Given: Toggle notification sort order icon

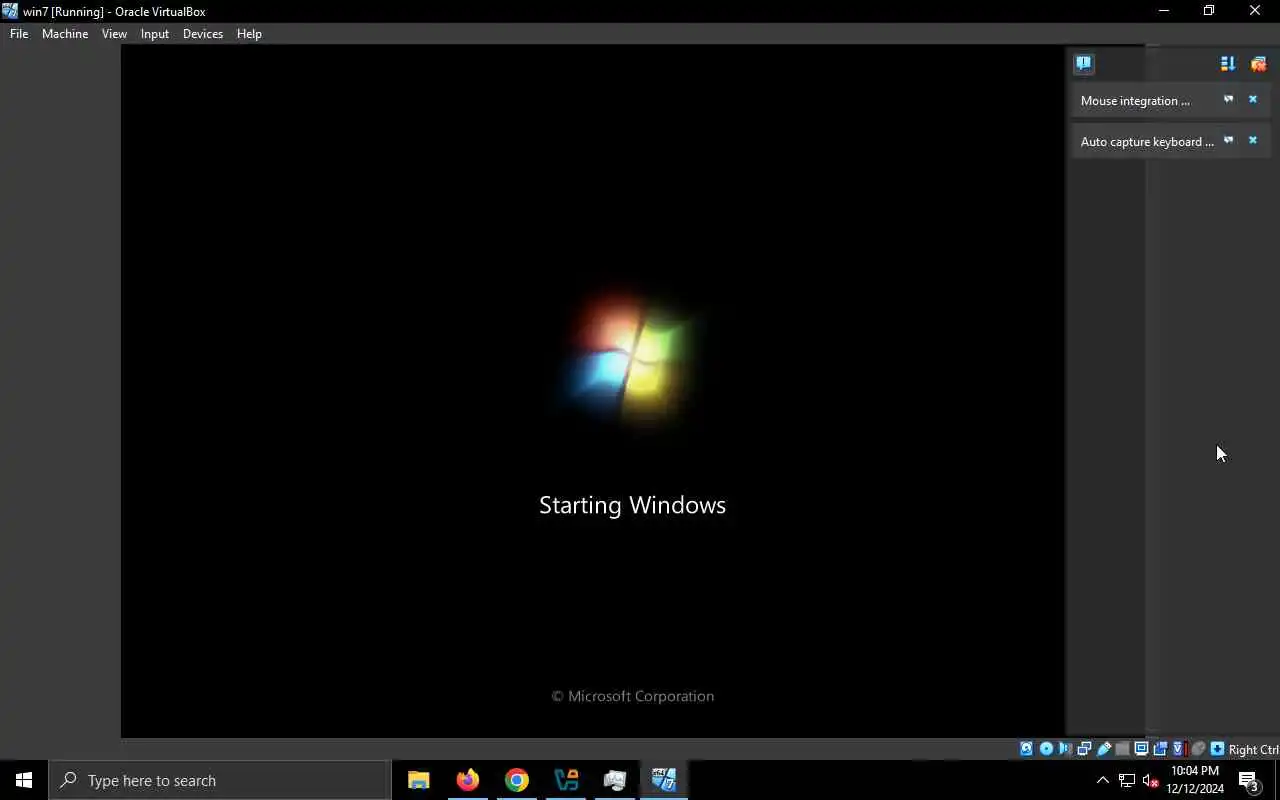Looking at the screenshot, I should (x=1228, y=63).
